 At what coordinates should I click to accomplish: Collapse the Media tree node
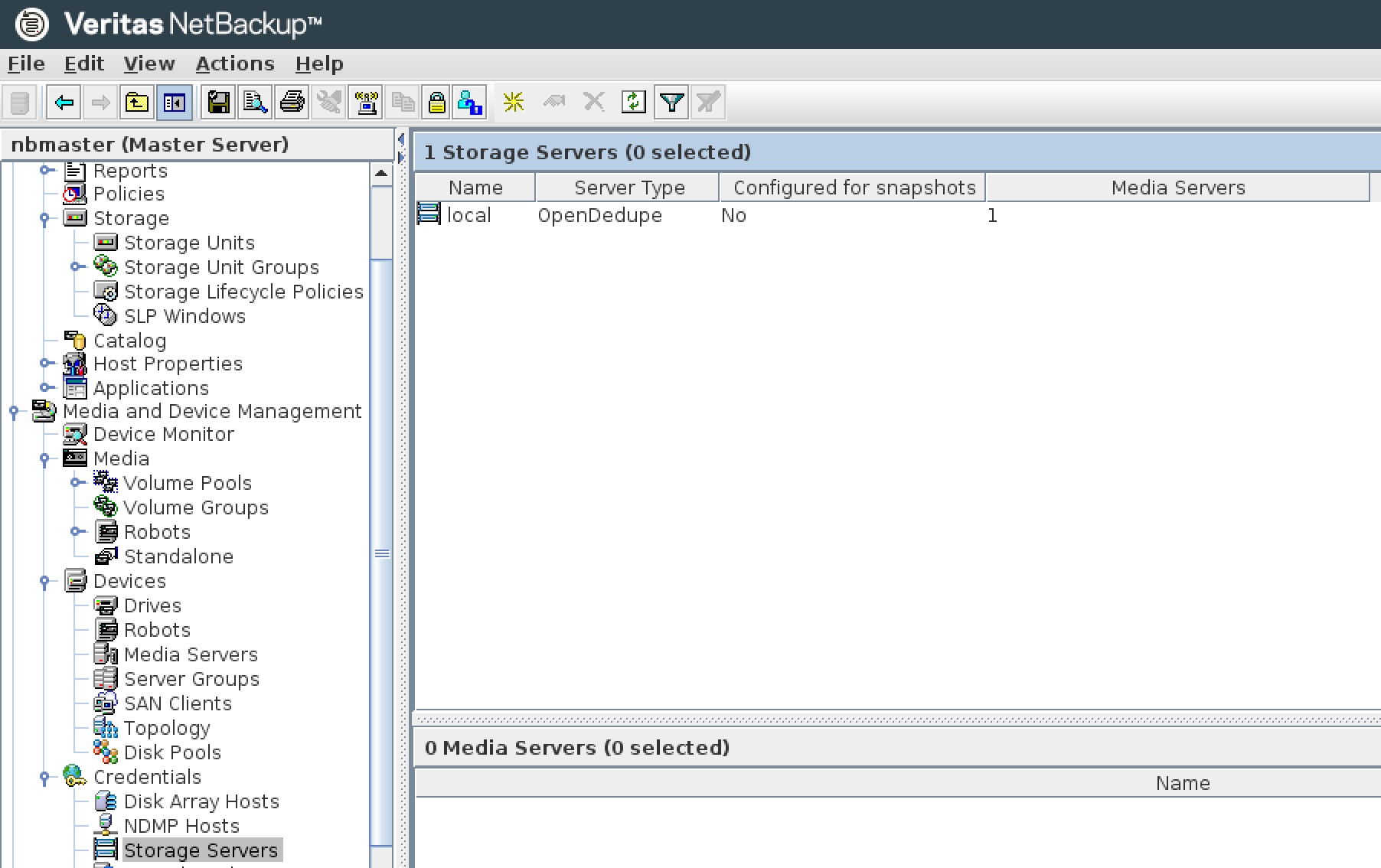click(x=44, y=459)
